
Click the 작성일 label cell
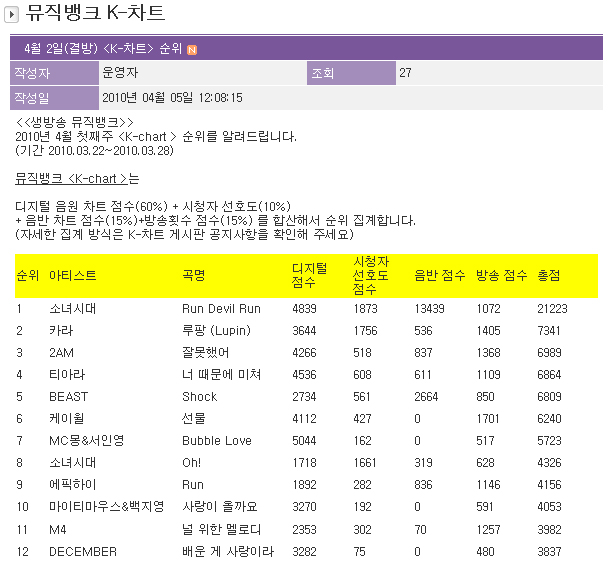click(x=55, y=98)
